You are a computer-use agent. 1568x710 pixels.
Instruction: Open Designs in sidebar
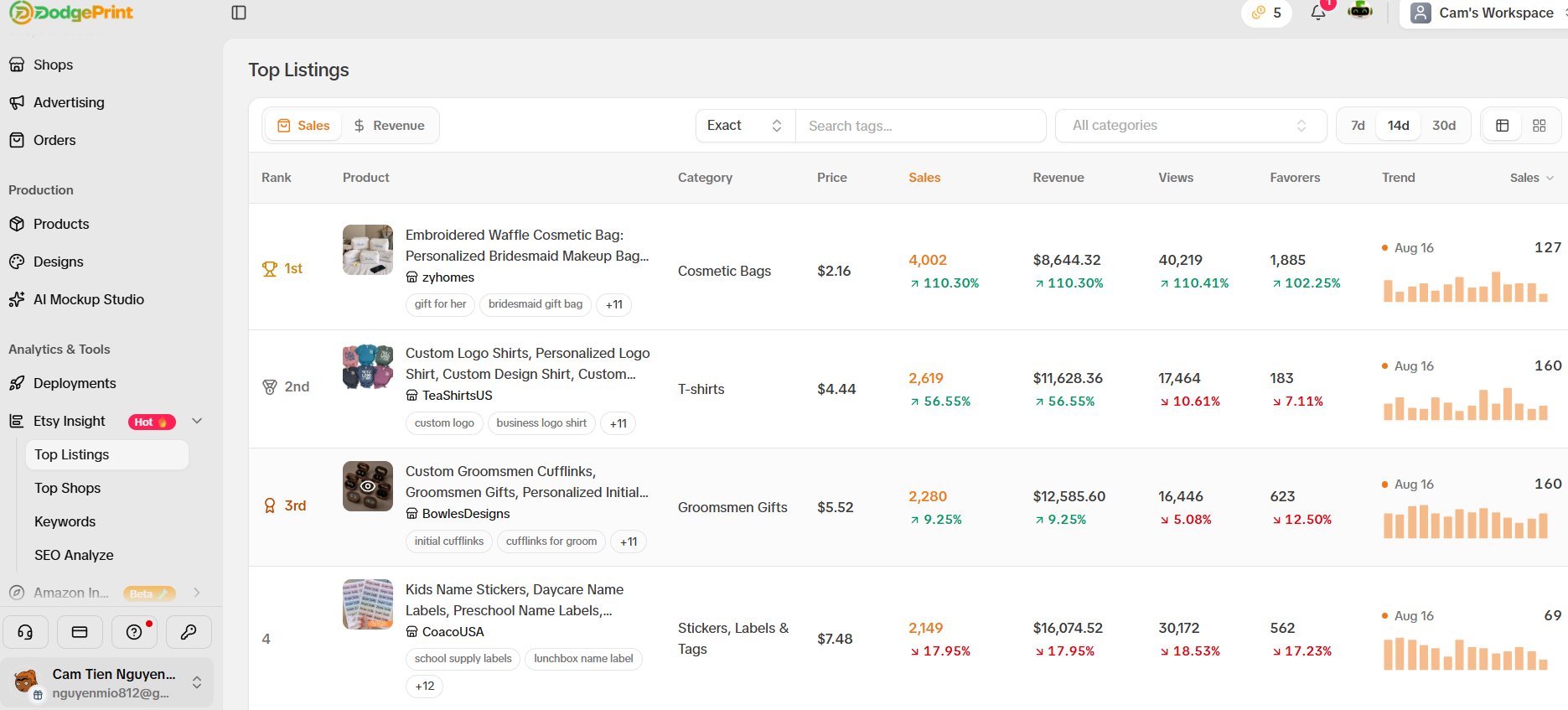59,262
